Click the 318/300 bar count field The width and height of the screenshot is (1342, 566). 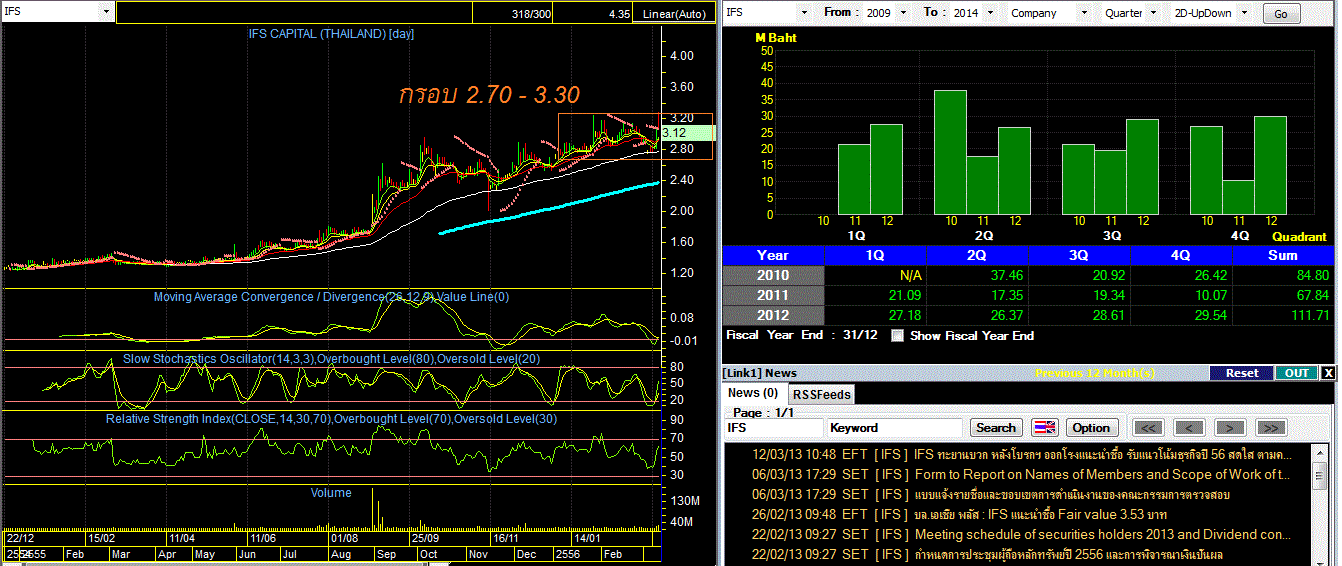coord(513,13)
